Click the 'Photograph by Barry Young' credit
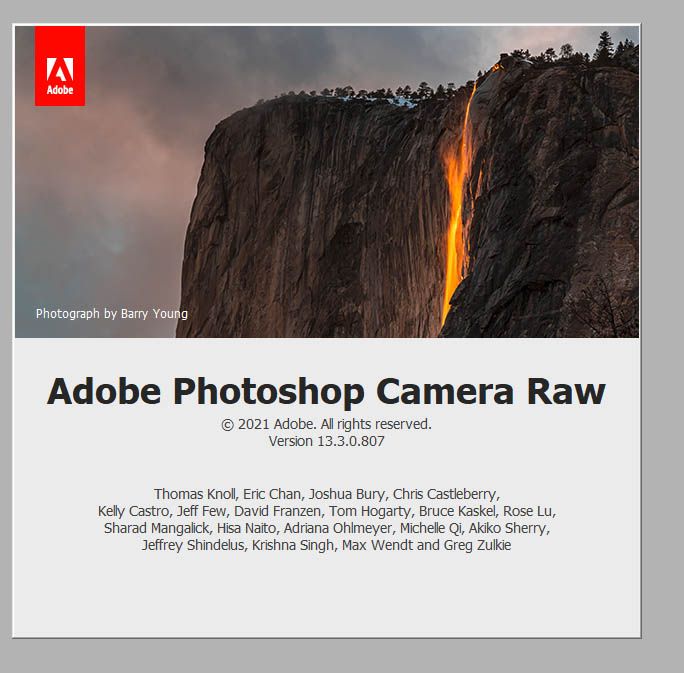This screenshot has height=673, width=684. click(112, 314)
